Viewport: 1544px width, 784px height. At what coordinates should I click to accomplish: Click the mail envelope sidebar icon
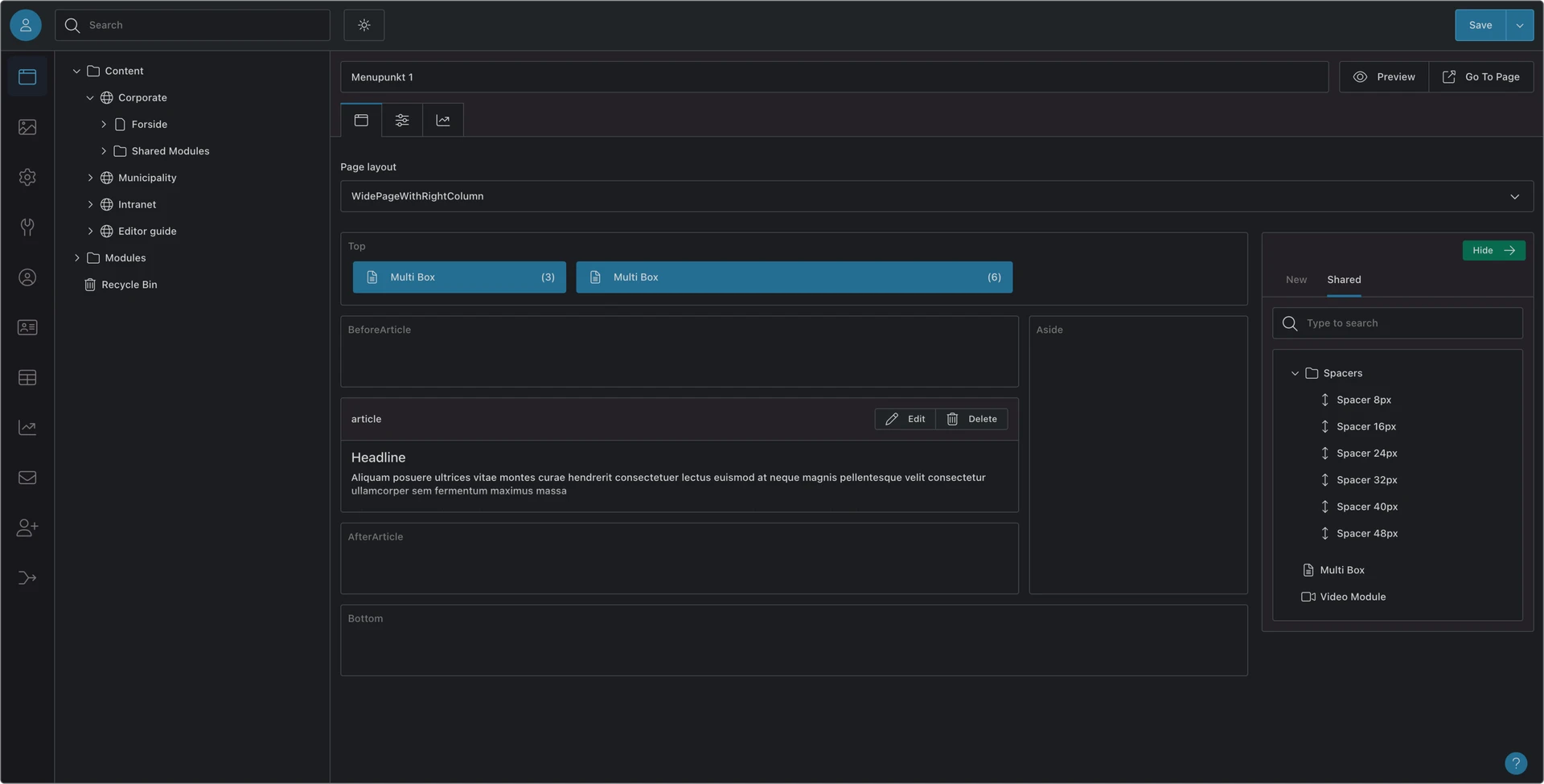tap(27, 478)
